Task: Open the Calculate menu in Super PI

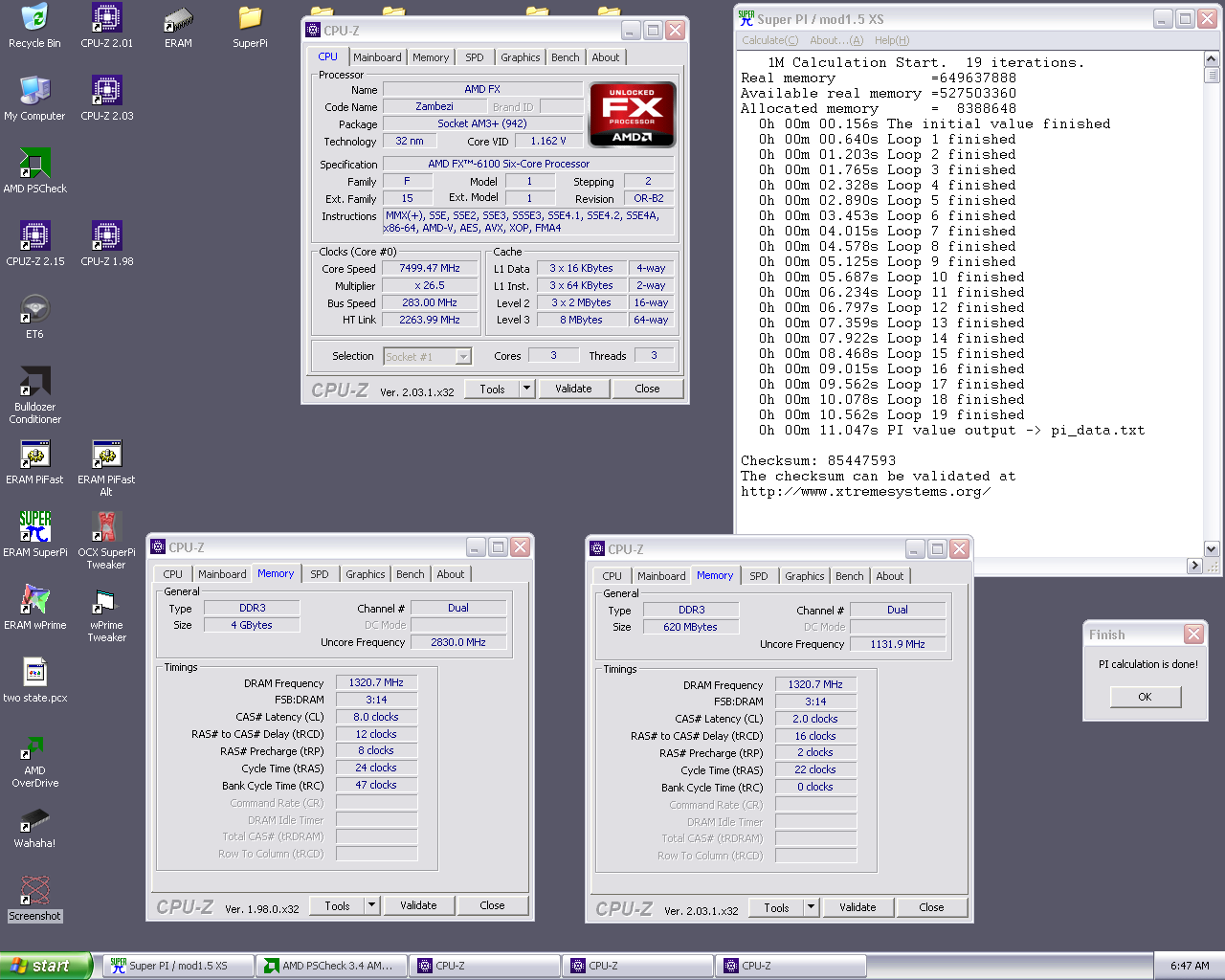Action: point(769,40)
